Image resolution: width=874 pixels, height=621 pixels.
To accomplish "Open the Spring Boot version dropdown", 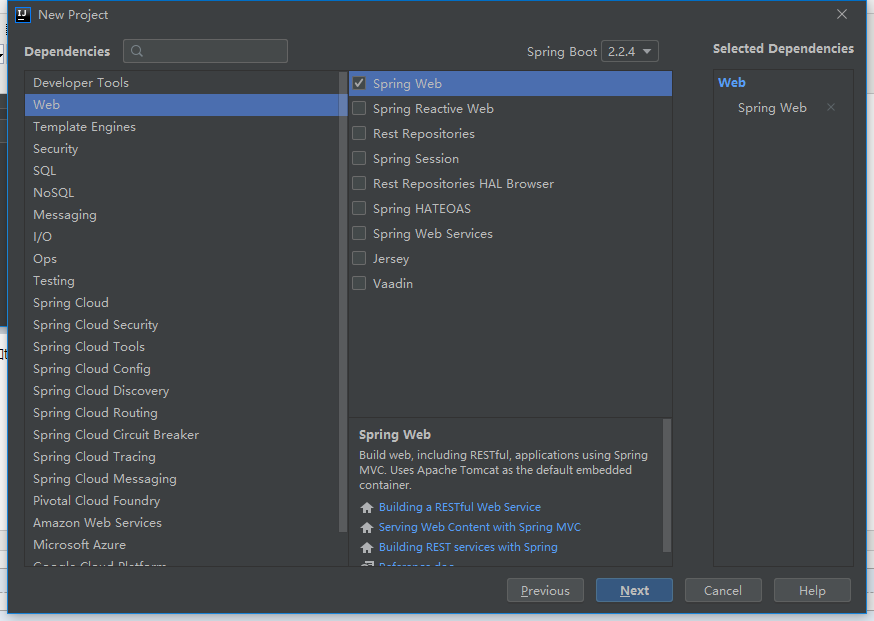I will 629,52.
